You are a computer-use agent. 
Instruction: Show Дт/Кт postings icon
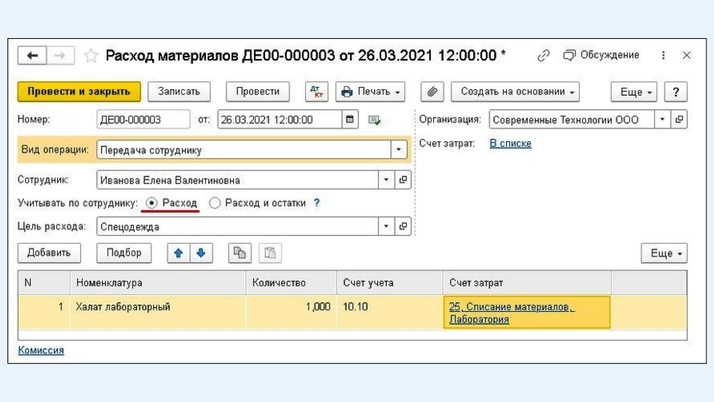click(x=316, y=92)
